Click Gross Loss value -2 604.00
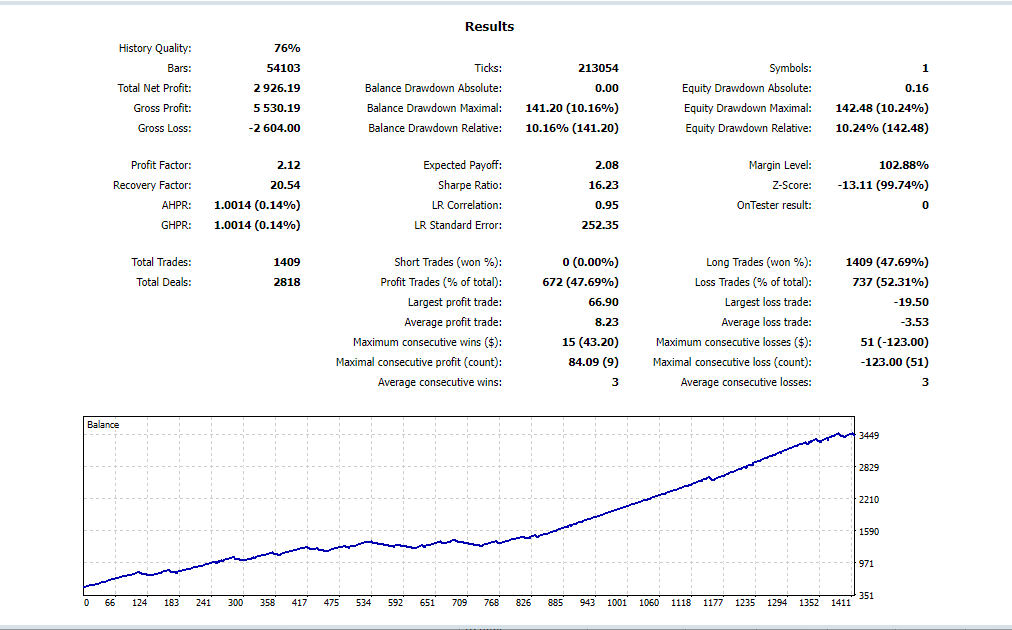The width and height of the screenshot is (1012, 630). [x=274, y=128]
